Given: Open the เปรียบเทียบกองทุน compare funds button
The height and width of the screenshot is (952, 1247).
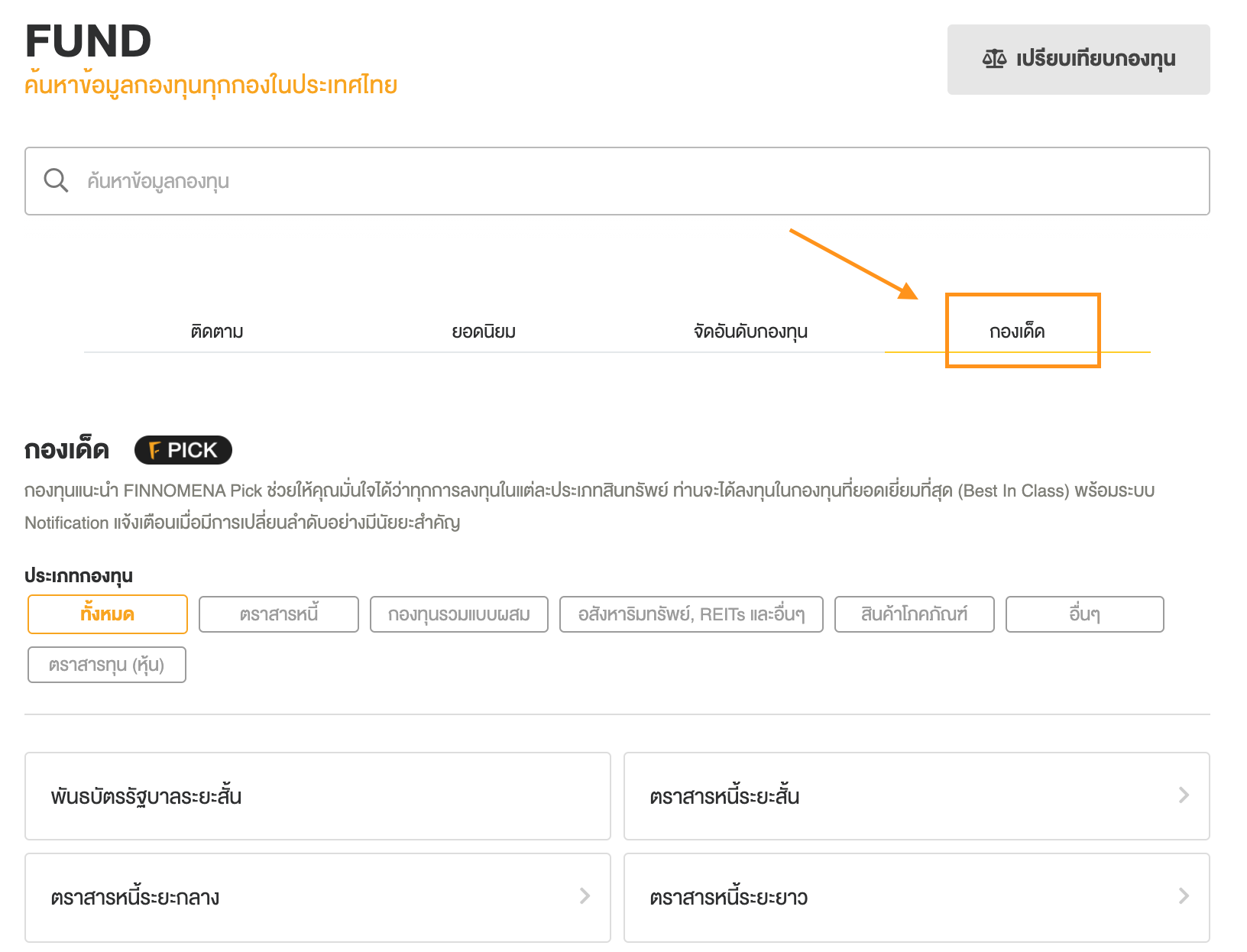Looking at the screenshot, I should point(1078,60).
